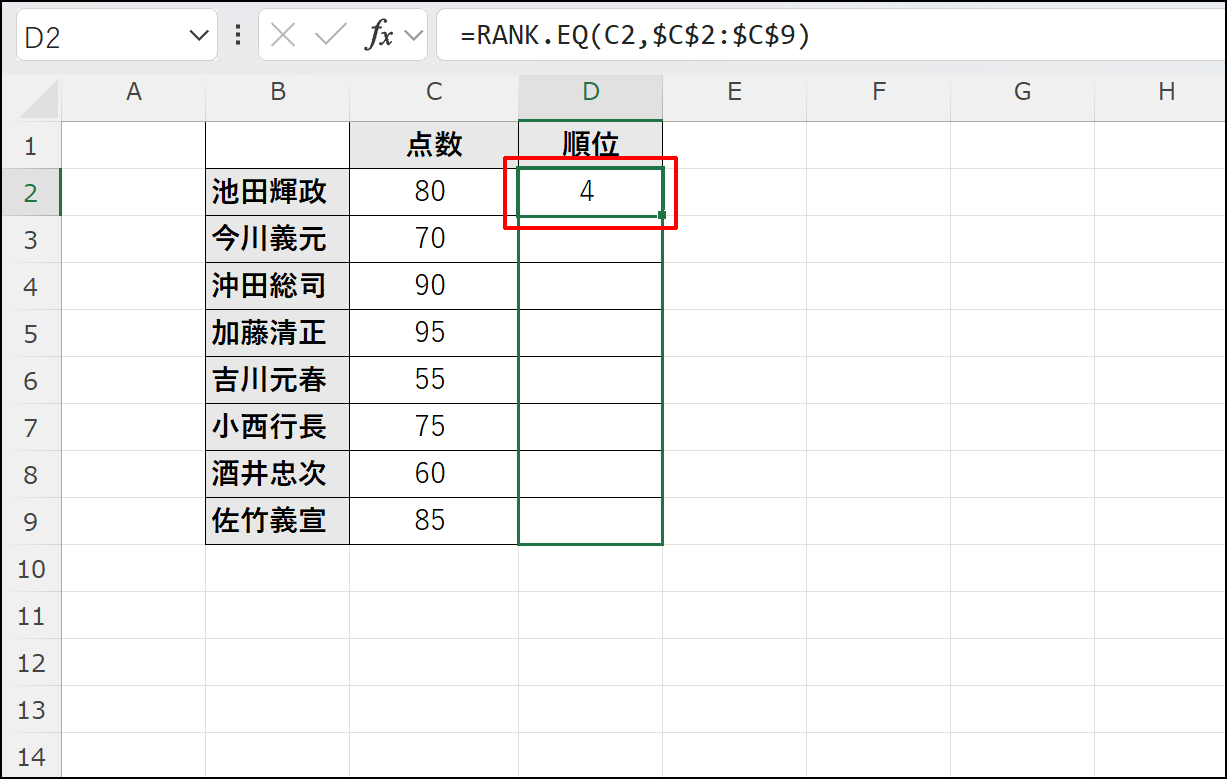
Task: Click the 点数 header cell
Action: (x=433, y=144)
